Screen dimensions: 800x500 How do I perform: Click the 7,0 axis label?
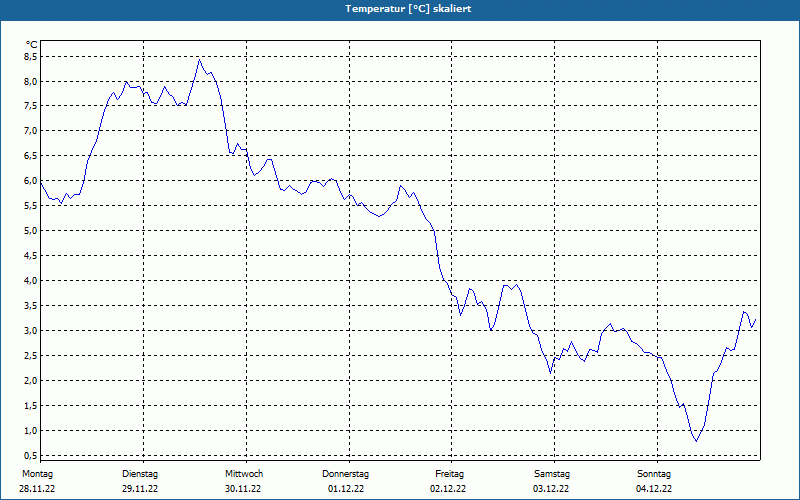pos(31,131)
